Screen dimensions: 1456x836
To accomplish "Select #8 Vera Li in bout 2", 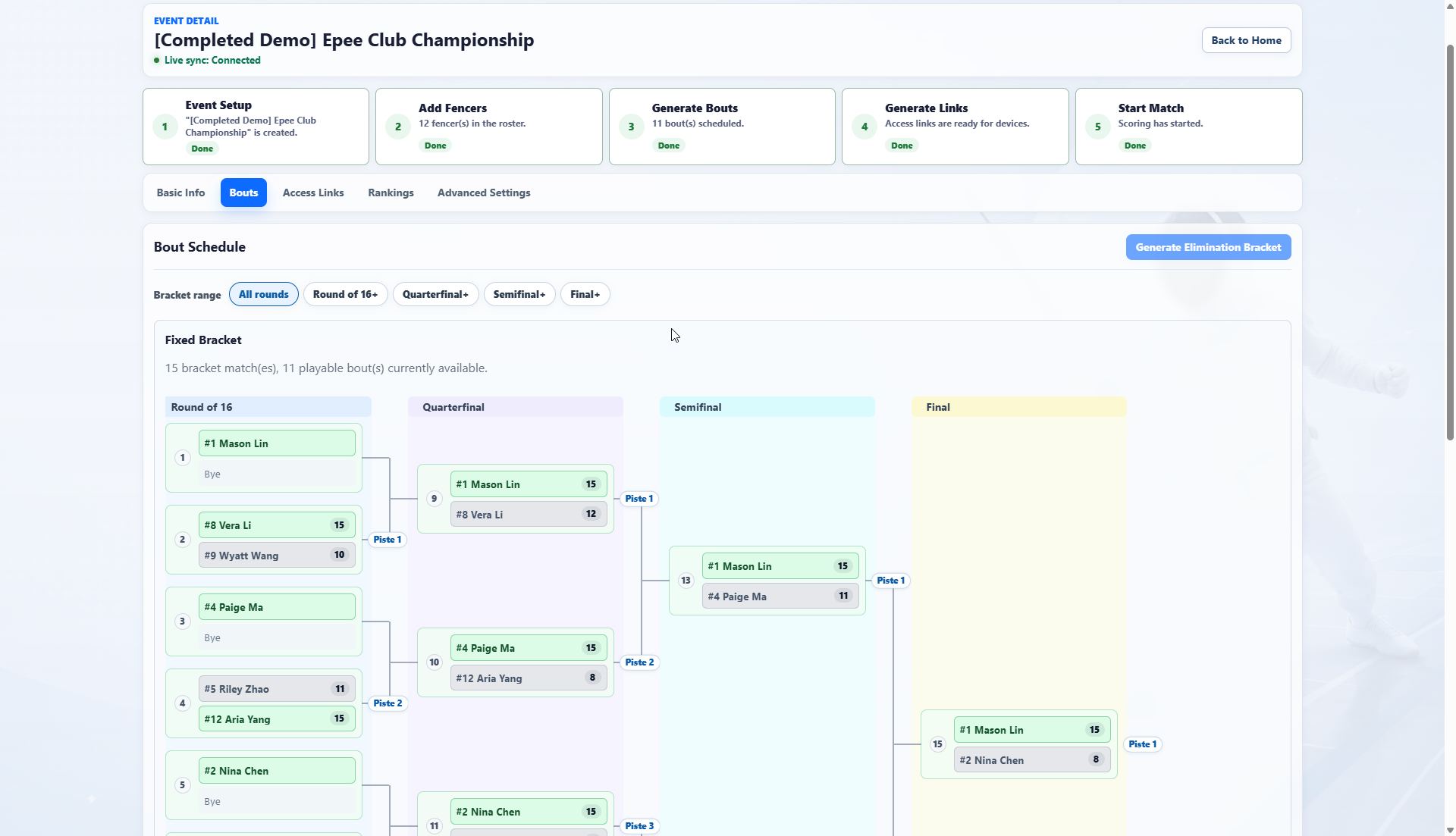I will point(277,525).
